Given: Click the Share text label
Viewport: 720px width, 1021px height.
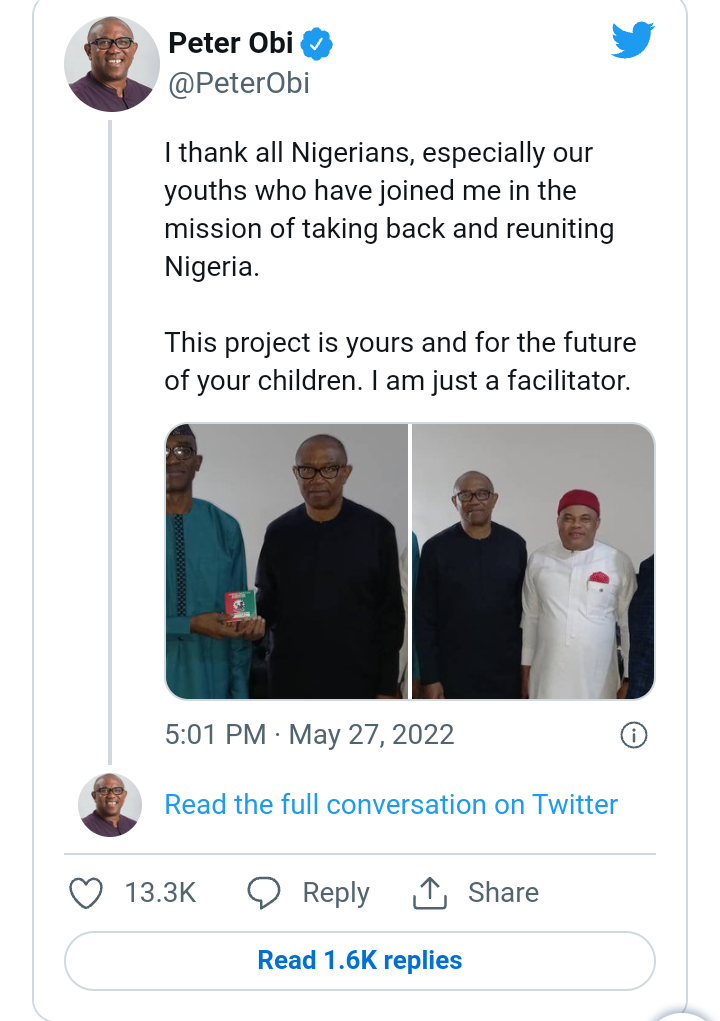Looking at the screenshot, I should click(503, 893).
